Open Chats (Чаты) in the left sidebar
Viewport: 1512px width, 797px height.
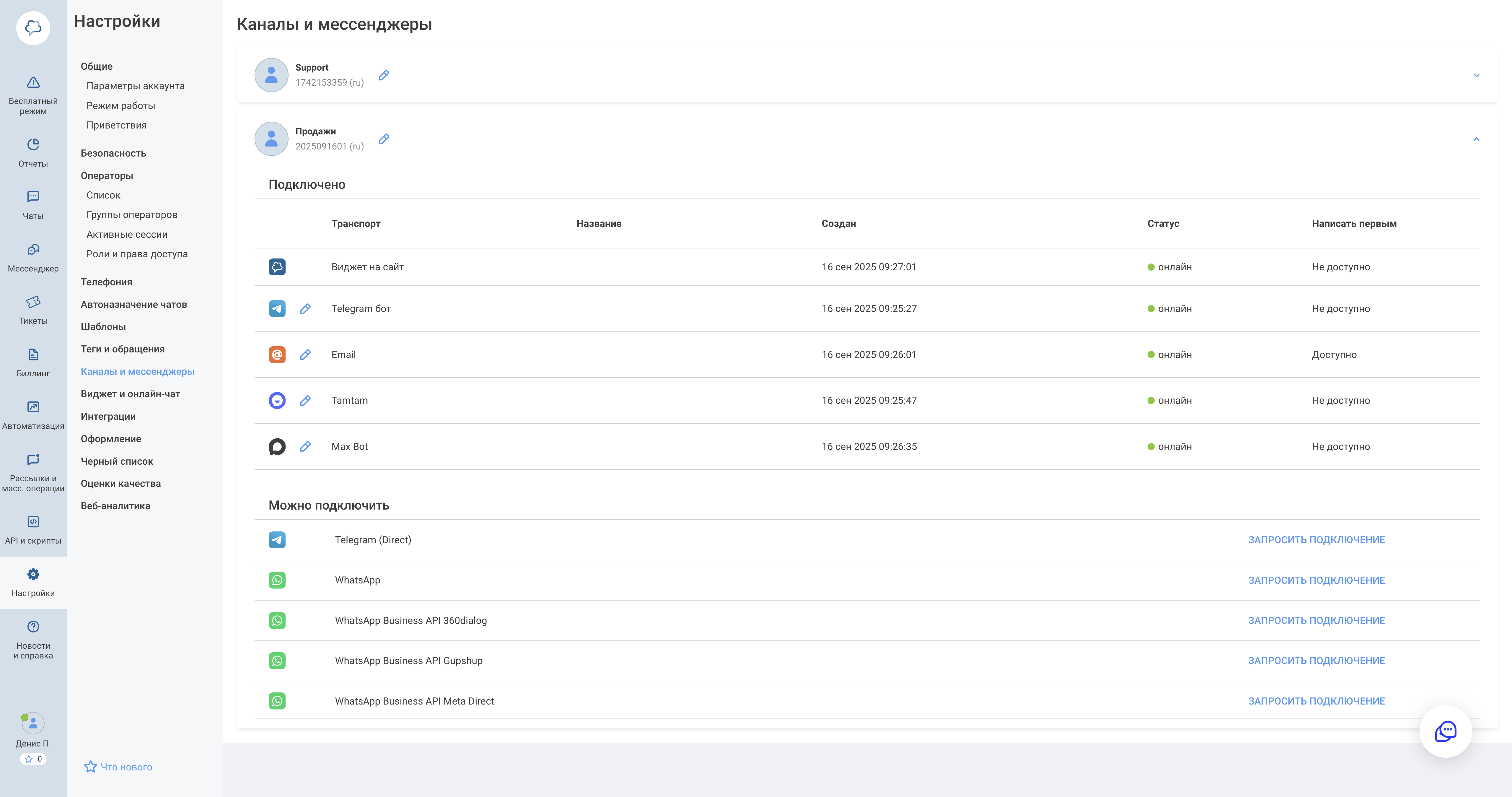[x=33, y=197]
